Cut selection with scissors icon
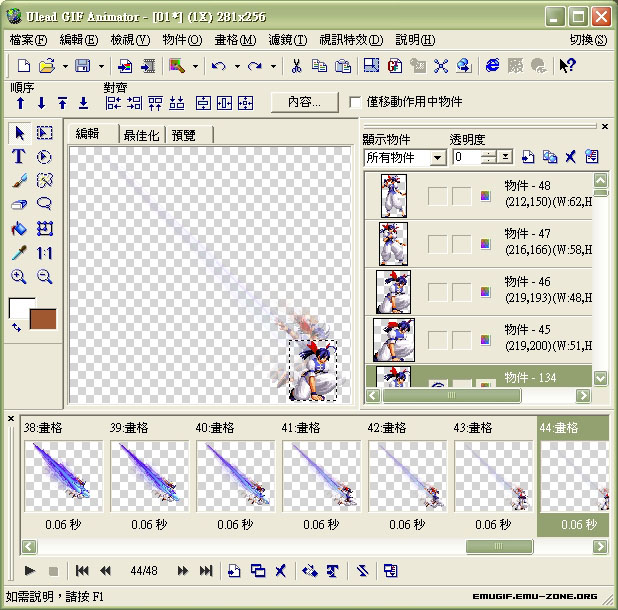618x610 pixels. click(x=296, y=65)
